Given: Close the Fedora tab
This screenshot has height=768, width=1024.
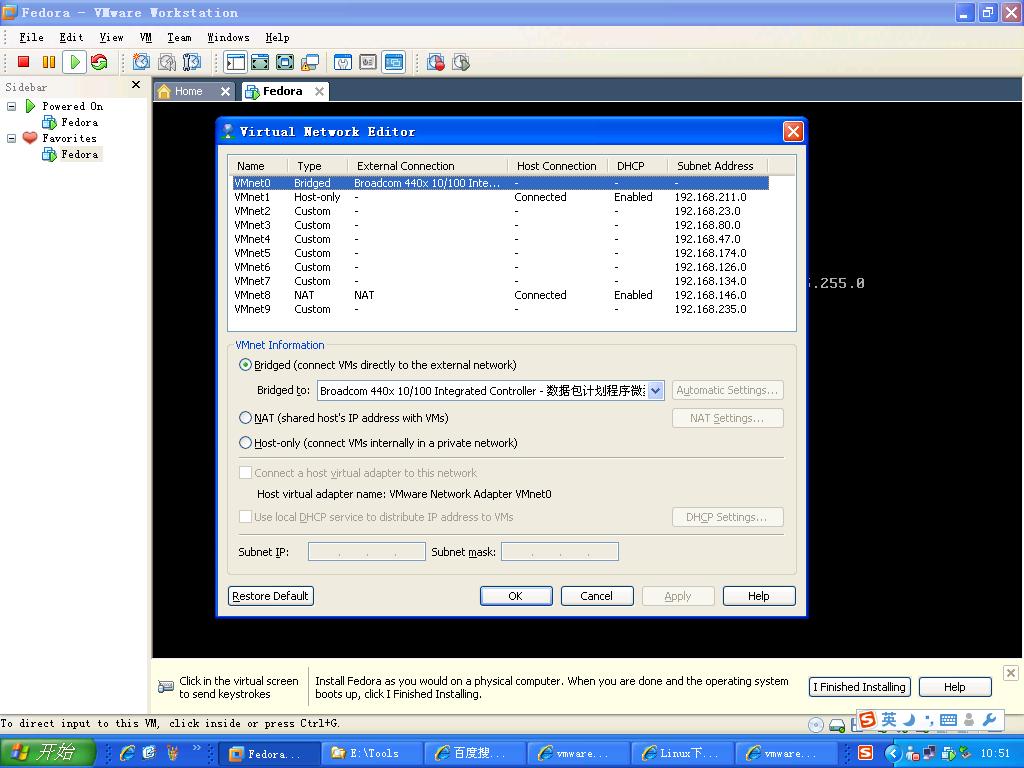Looking at the screenshot, I should pos(319,91).
